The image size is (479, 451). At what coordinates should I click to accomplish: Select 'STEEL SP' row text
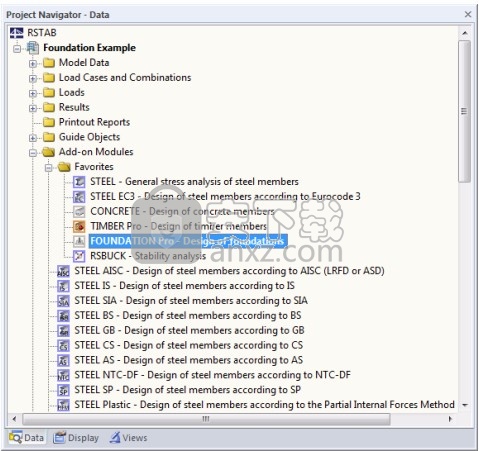188,390
